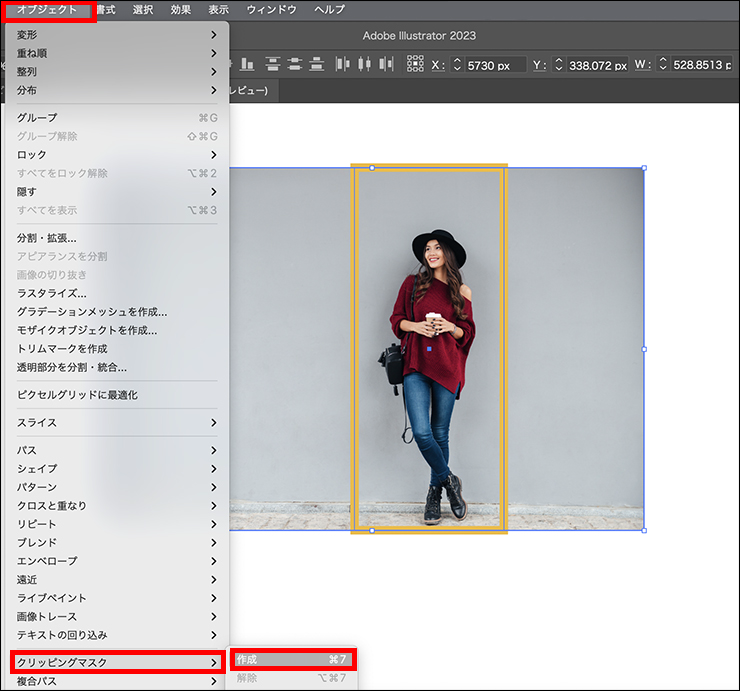Click the vertical align bottom icon
This screenshot has width=740, height=691.
(x=247, y=64)
